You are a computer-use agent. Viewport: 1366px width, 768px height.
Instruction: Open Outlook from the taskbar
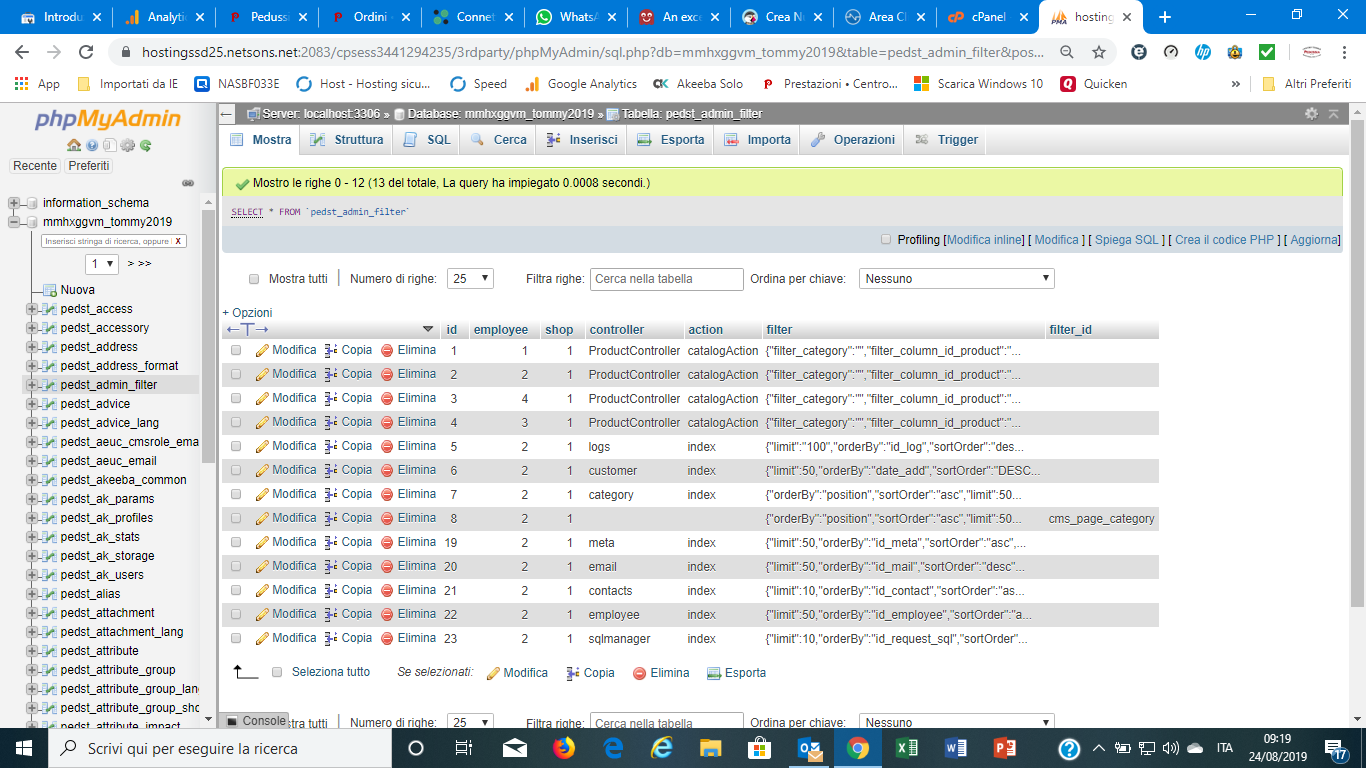click(x=809, y=748)
